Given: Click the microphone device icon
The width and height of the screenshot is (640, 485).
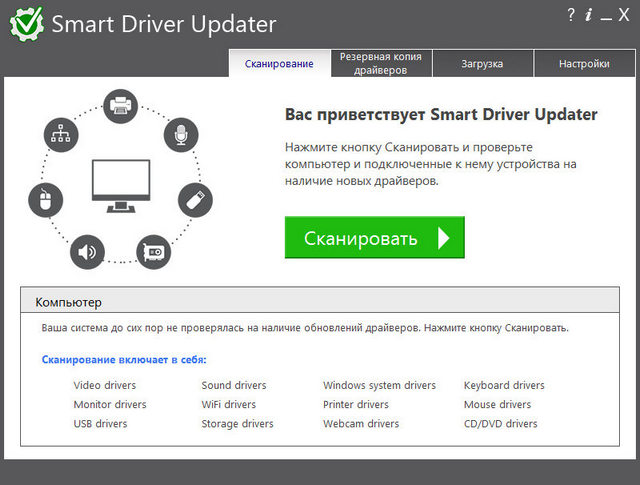Looking at the screenshot, I should pos(181,134).
